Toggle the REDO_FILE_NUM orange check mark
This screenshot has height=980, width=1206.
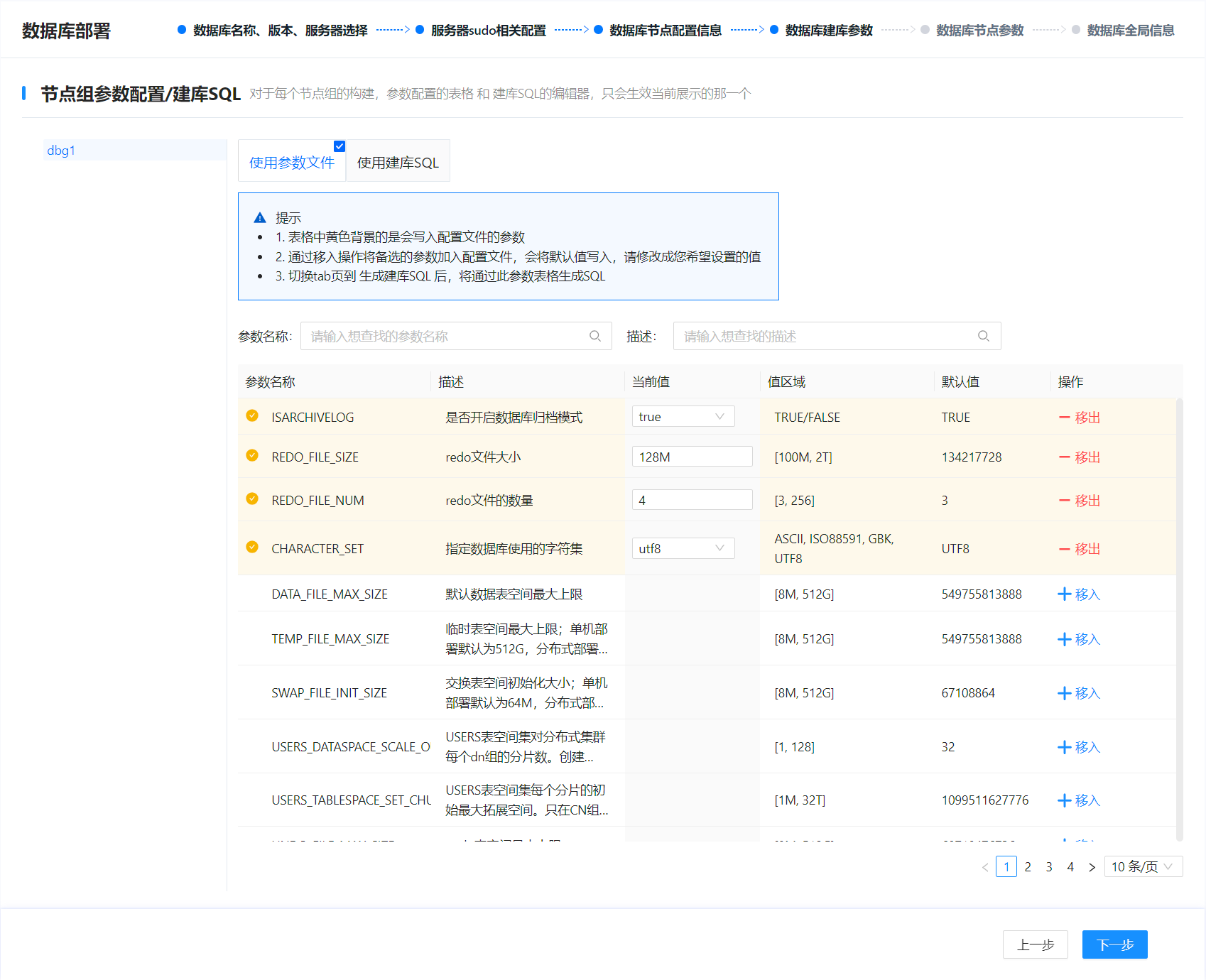tap(252, 499)
